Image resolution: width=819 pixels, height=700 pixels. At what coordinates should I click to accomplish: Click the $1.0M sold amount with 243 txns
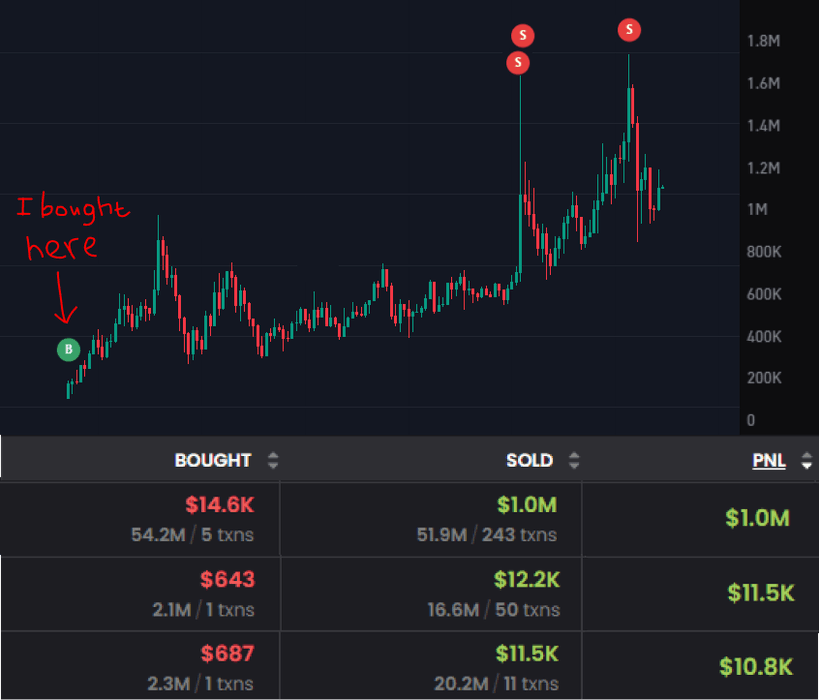pyautogui.click(x=525, y=506)
